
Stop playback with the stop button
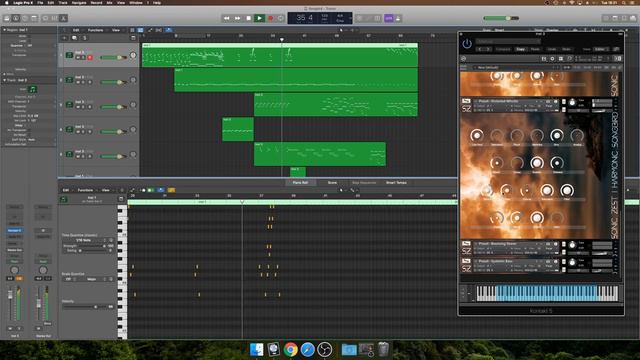248,18
